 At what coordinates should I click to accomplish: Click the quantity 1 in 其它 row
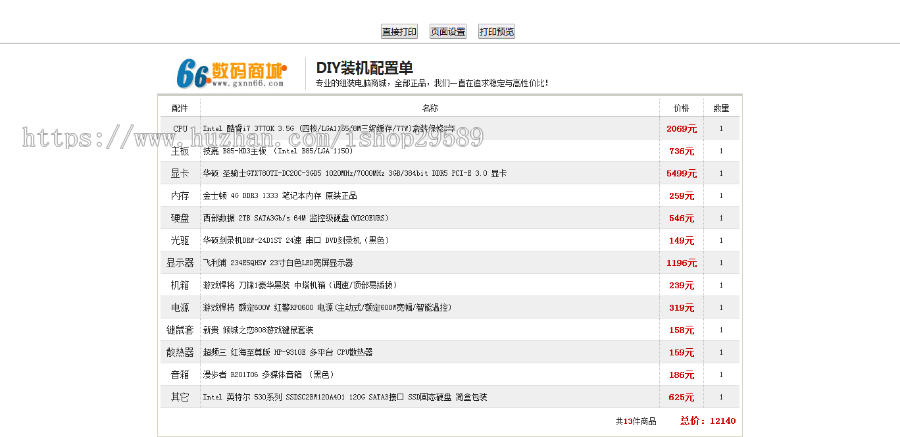(721, 397)
